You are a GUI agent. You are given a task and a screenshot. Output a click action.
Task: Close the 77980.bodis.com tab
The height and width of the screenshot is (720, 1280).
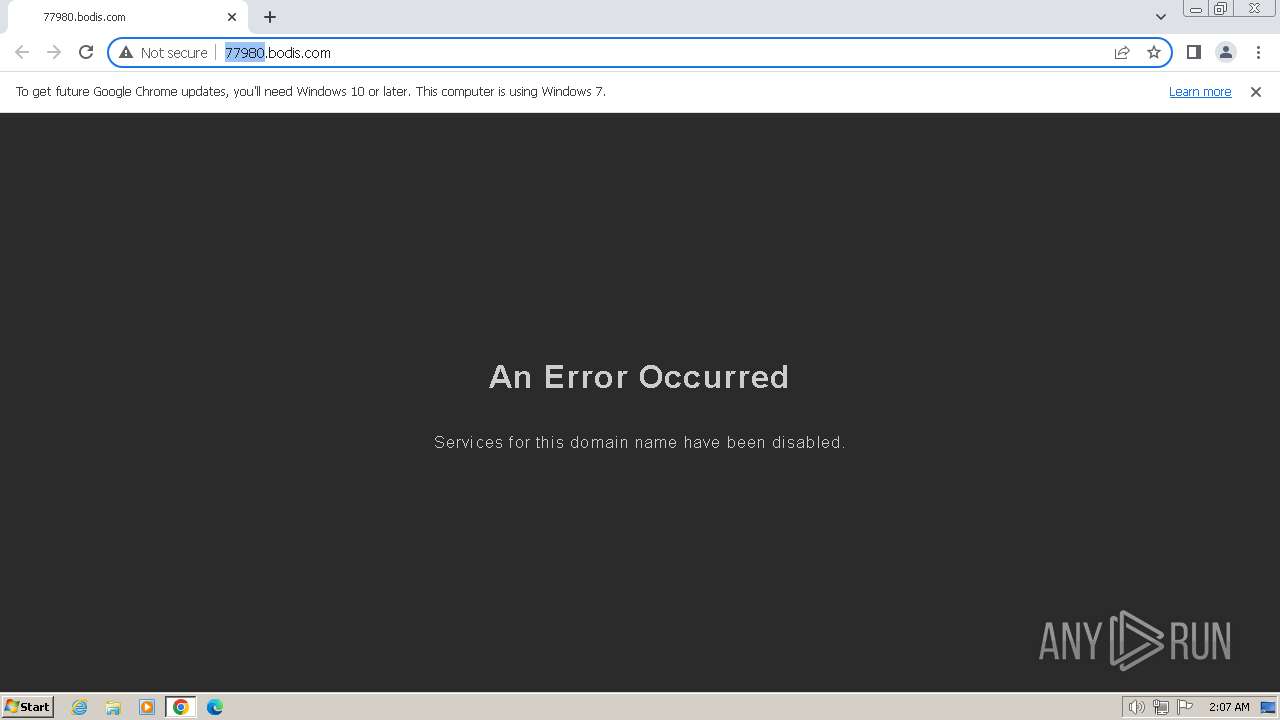tap(232, 17)
